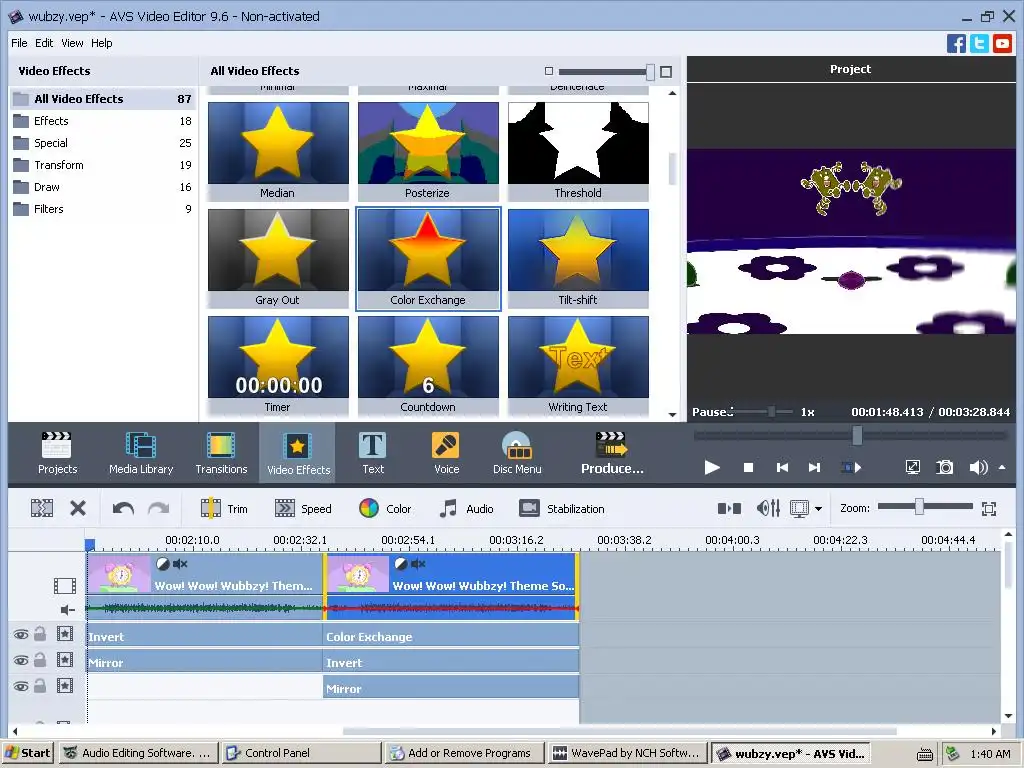Undo the last action

pos(123,508)
